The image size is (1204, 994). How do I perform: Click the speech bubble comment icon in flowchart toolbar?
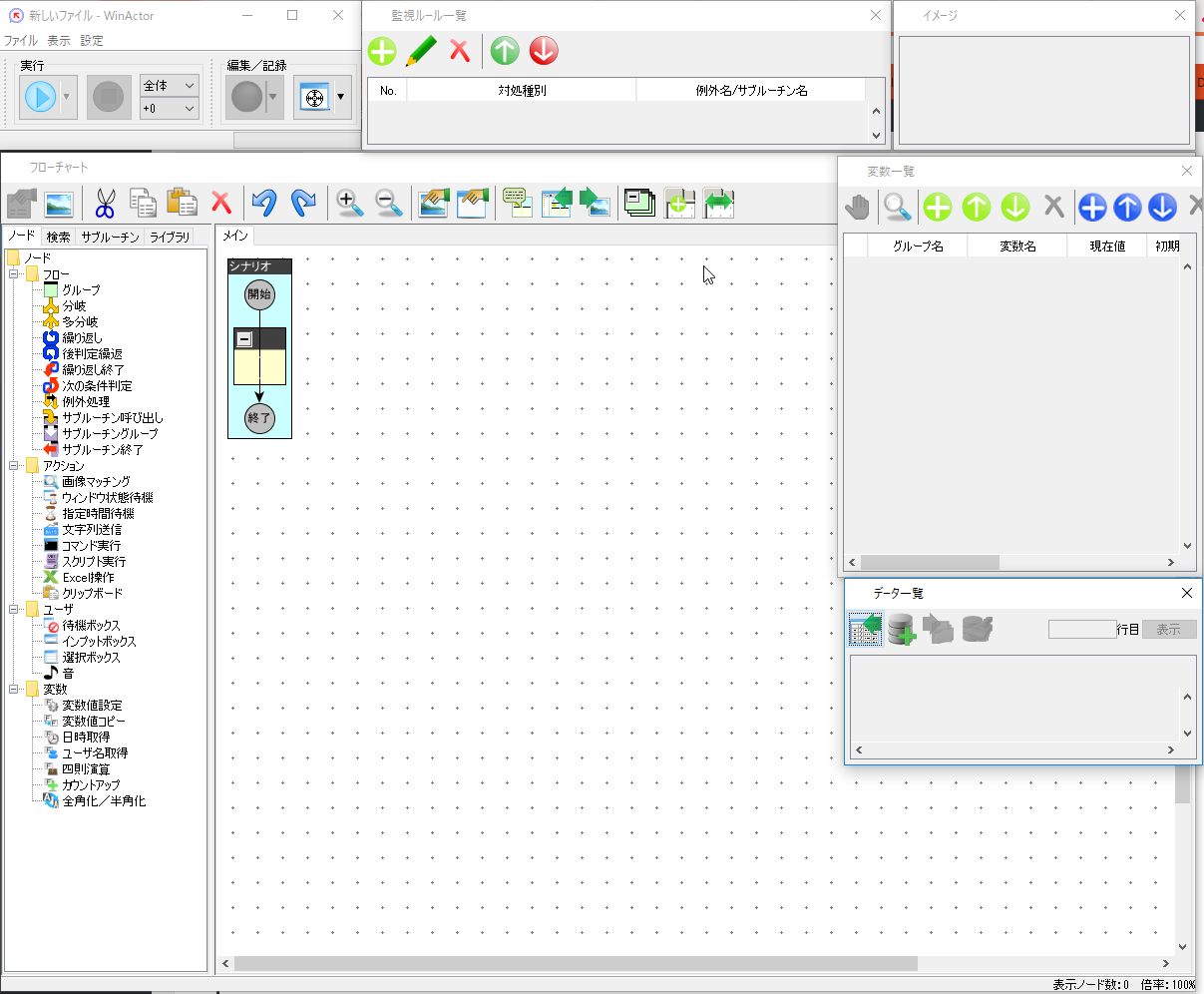(x=516, y=203)
